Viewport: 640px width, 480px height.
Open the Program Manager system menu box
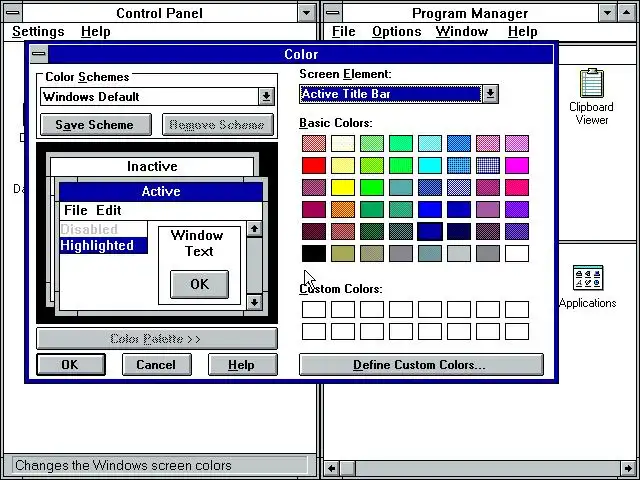coord(333,13)
